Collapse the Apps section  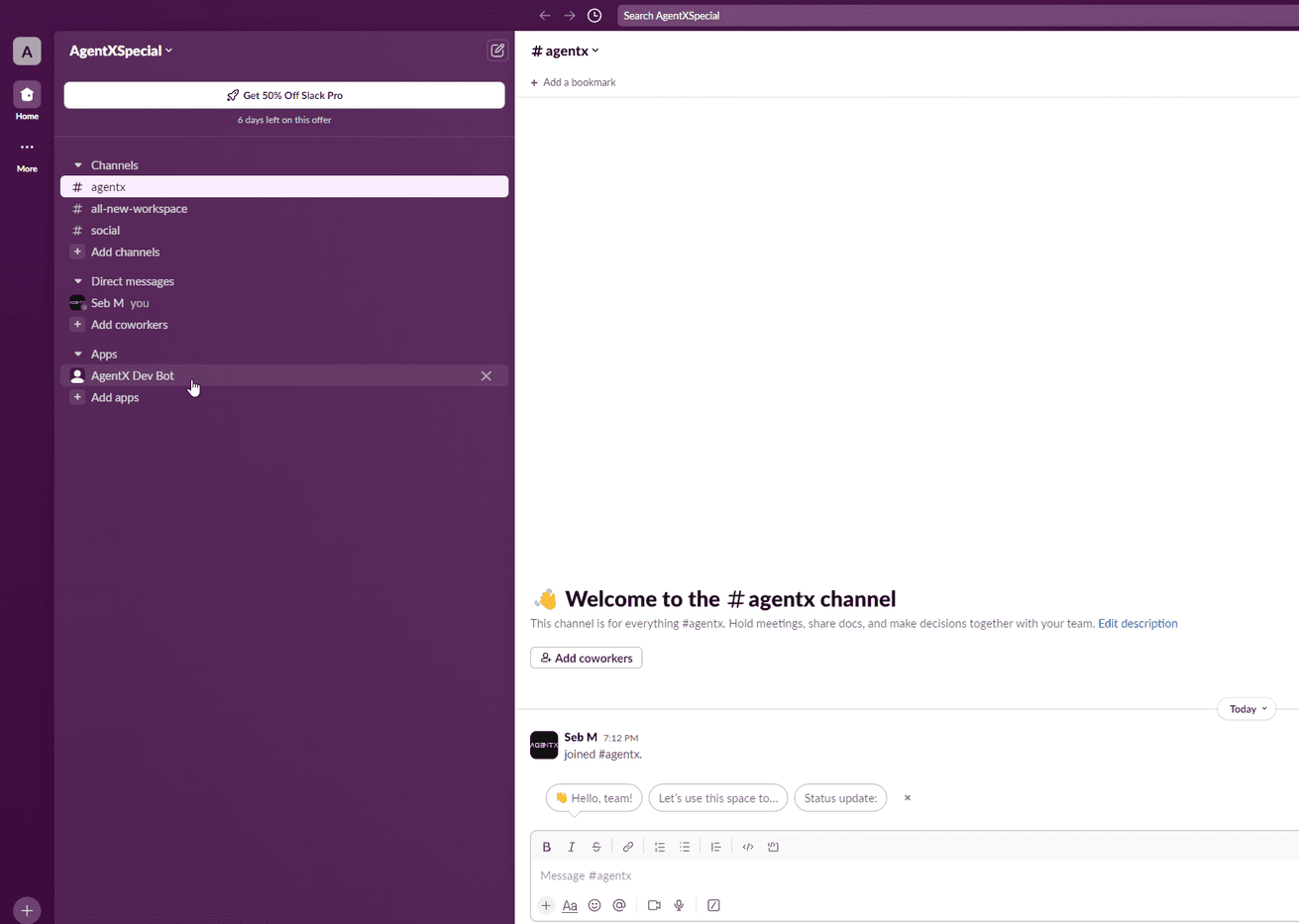[78, 354]
